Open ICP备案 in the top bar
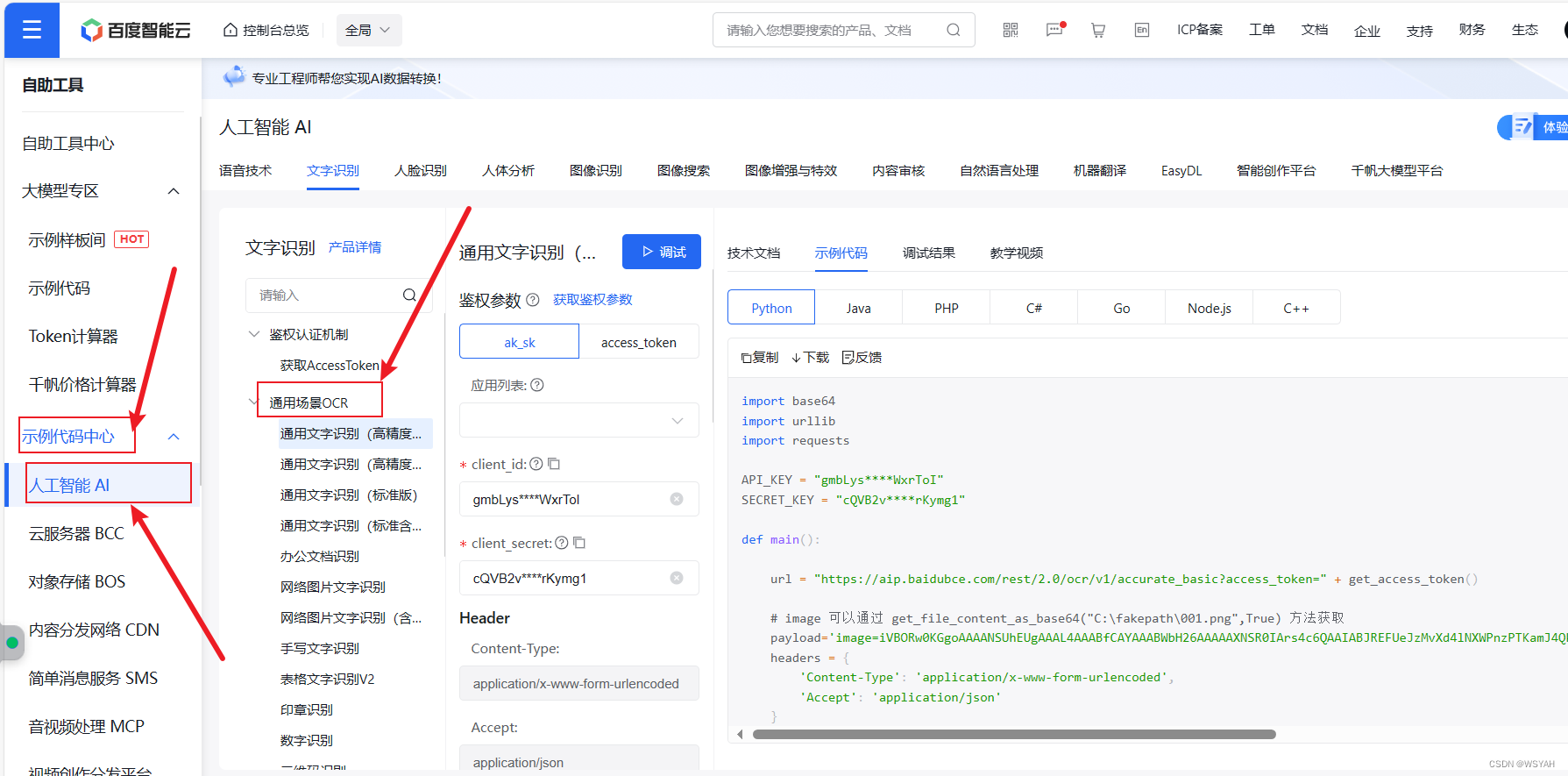The height and width of the screenshot is (776, 1568). point(1200,30)
